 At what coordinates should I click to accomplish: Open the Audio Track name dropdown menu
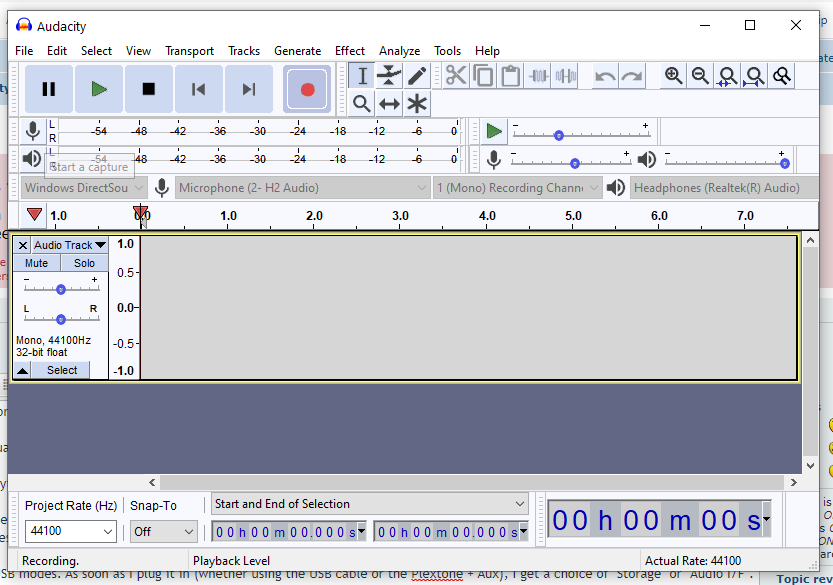[x=70, y=245]
